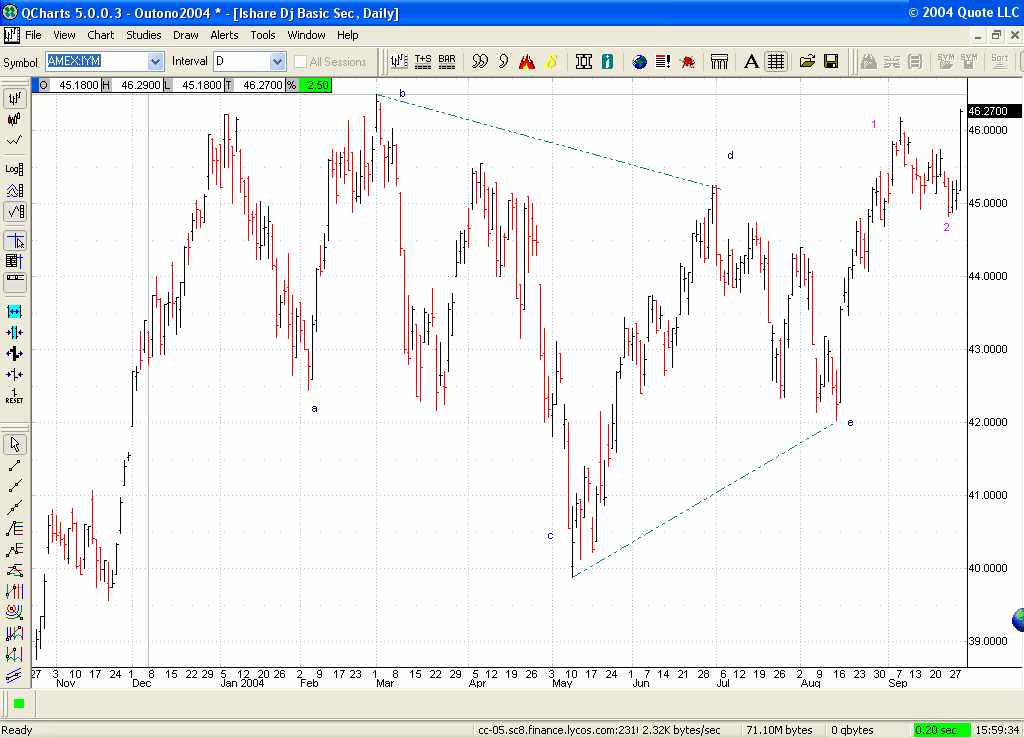Open the Draw menu

click(x=185, y=35)
